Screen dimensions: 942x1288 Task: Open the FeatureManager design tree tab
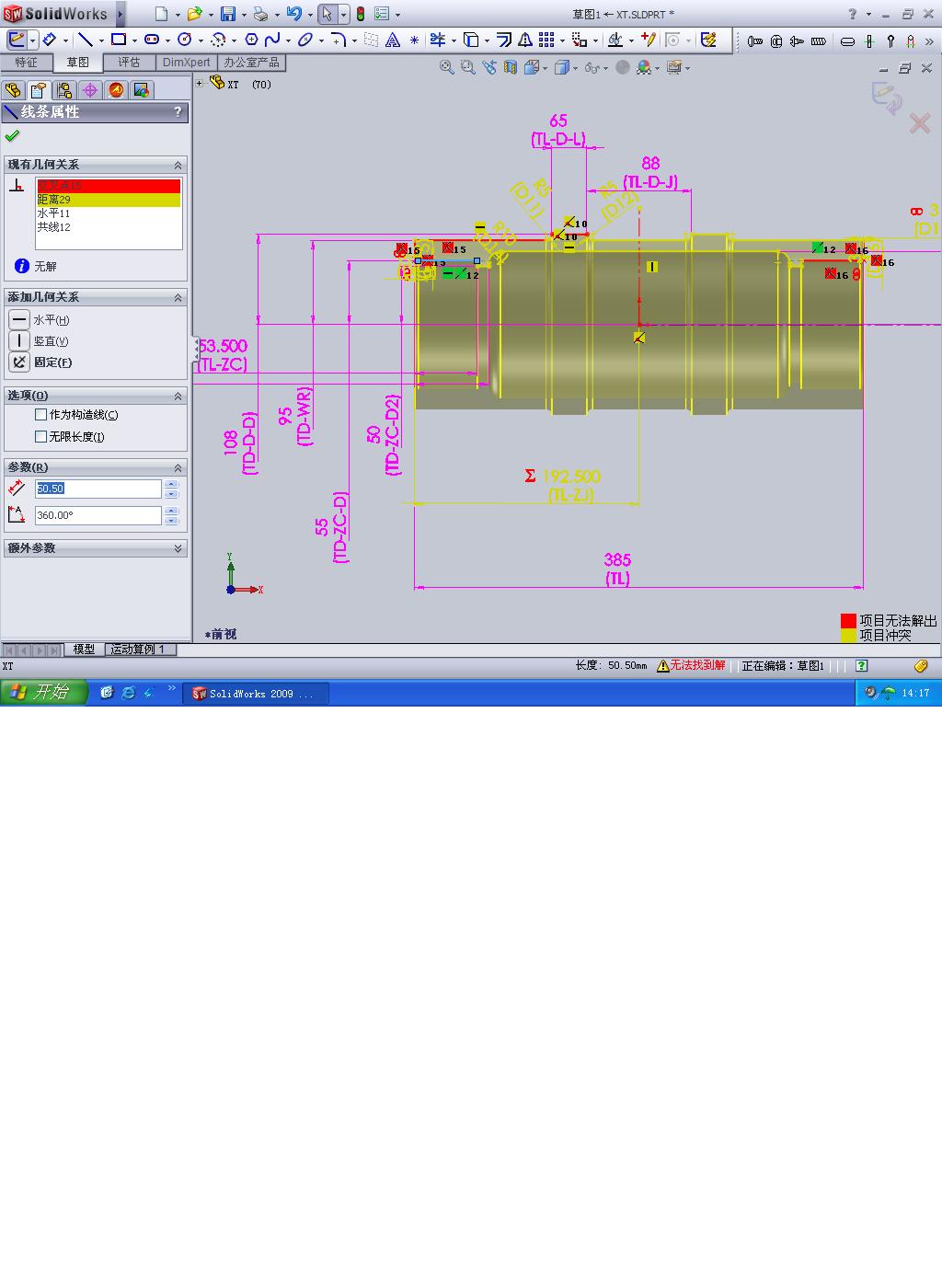[12, 89]
